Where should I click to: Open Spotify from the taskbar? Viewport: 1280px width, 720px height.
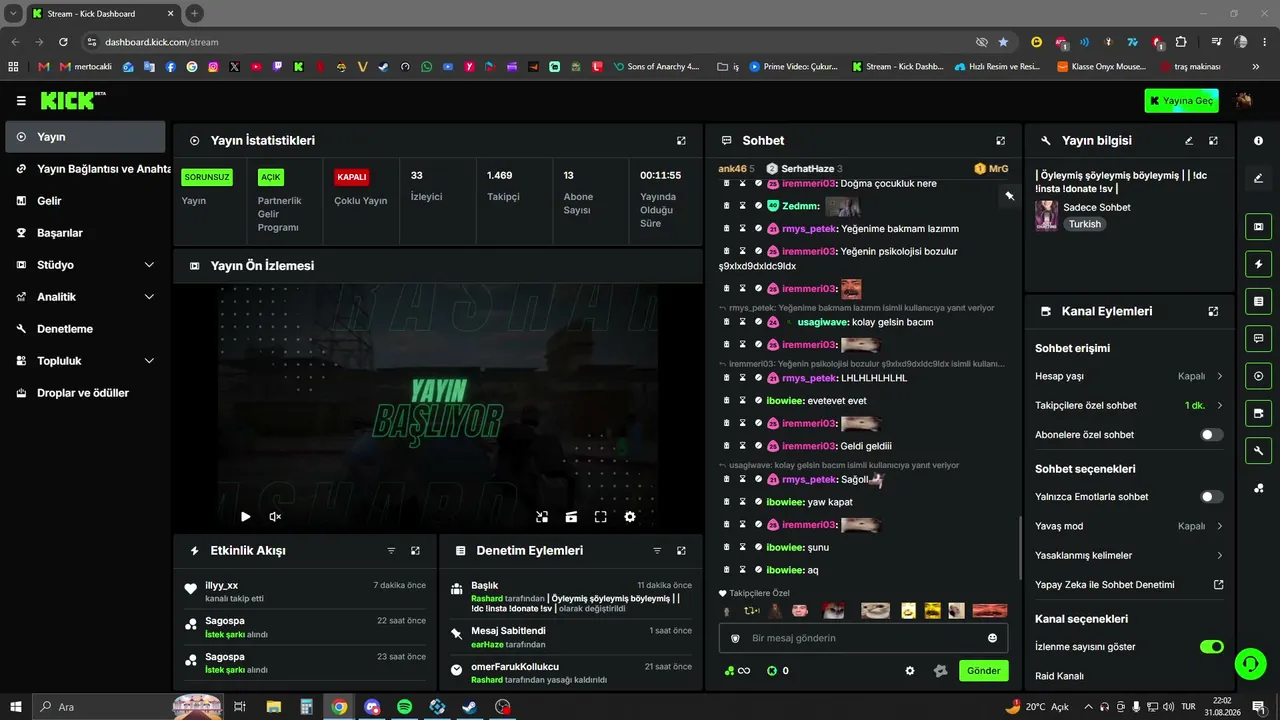405,707
